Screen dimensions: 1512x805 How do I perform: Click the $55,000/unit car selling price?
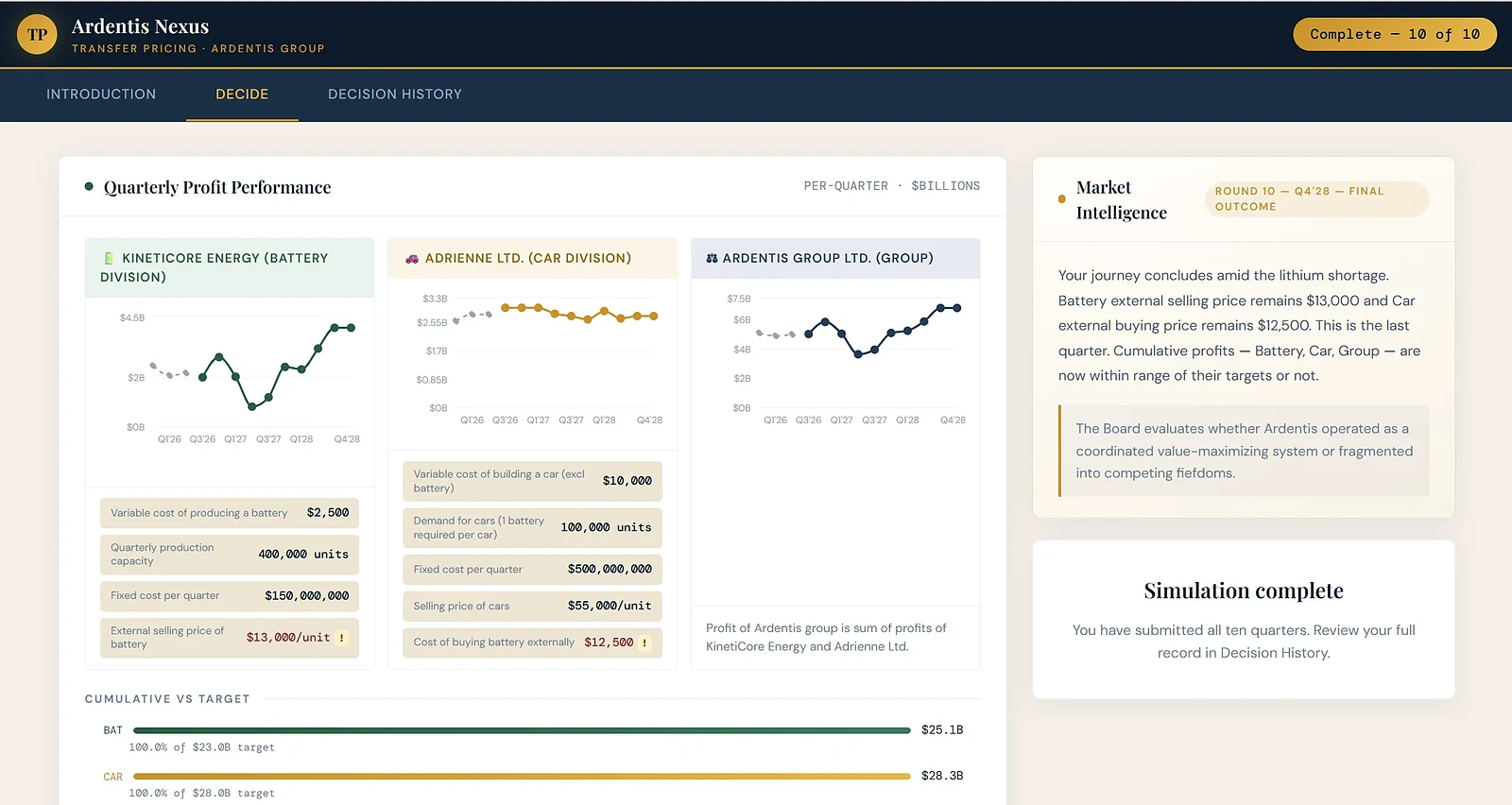click(x=610, y=606)
